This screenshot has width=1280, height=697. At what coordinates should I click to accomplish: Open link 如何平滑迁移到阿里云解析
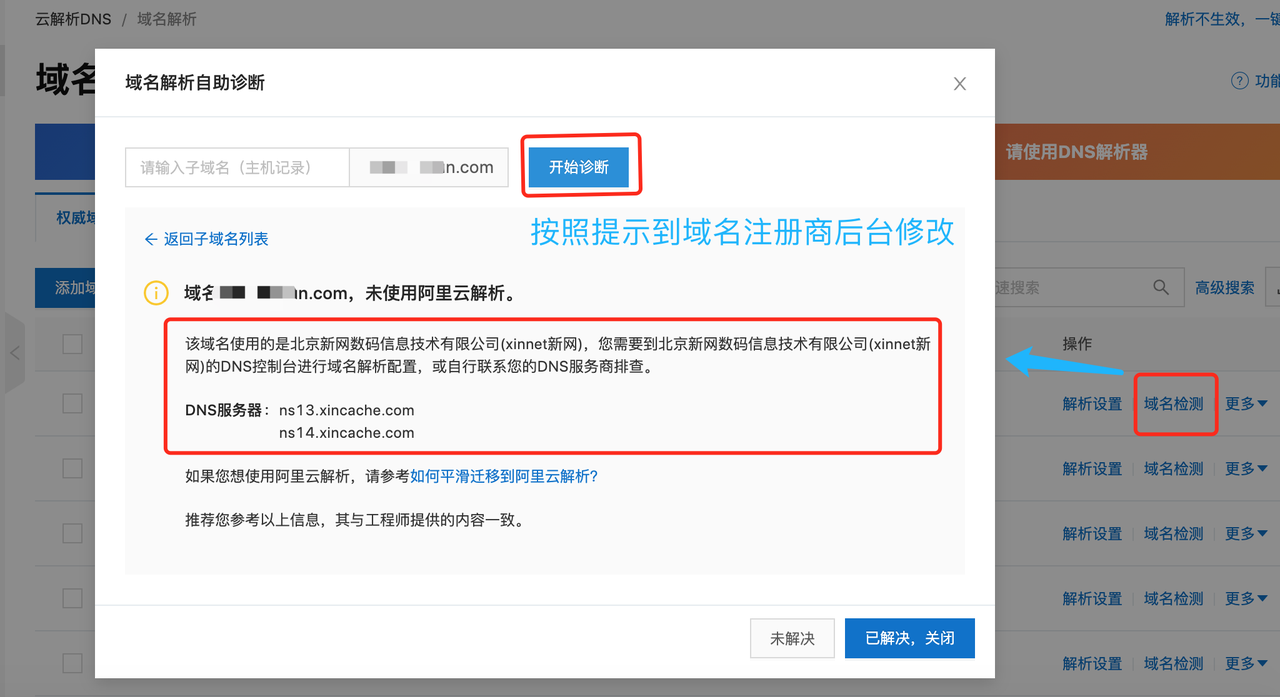(504, 476)
